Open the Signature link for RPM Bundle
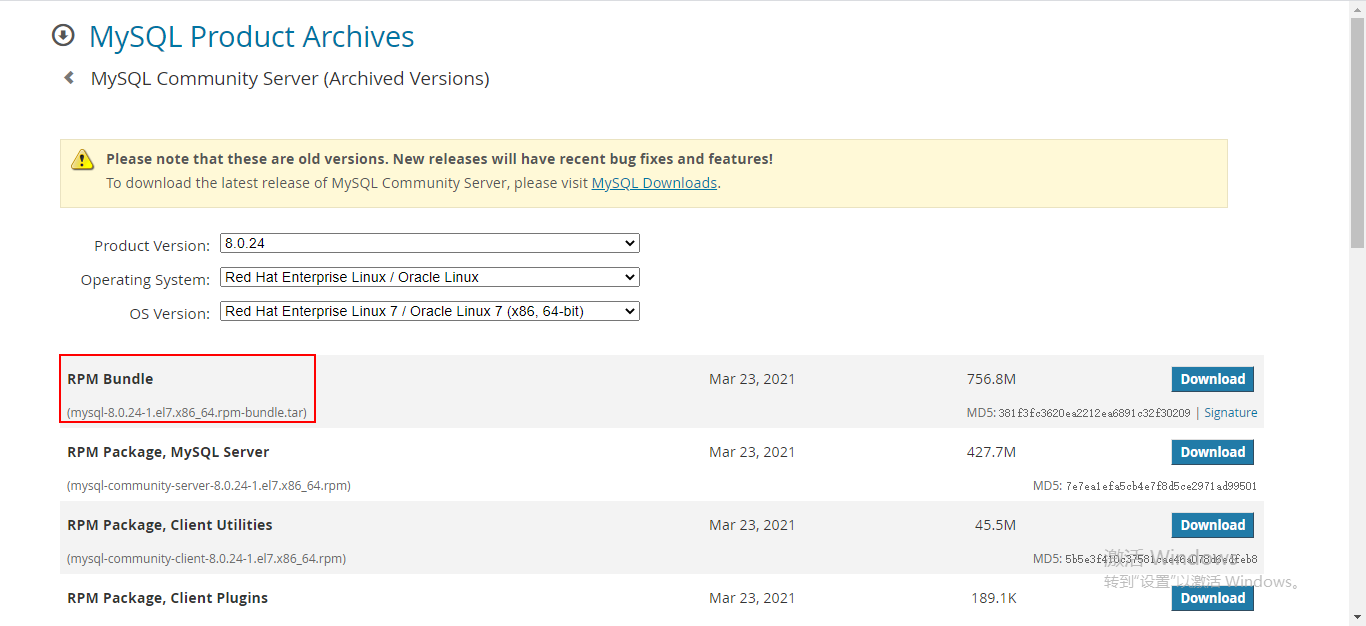1366x626 pixels. (1230, 412)
